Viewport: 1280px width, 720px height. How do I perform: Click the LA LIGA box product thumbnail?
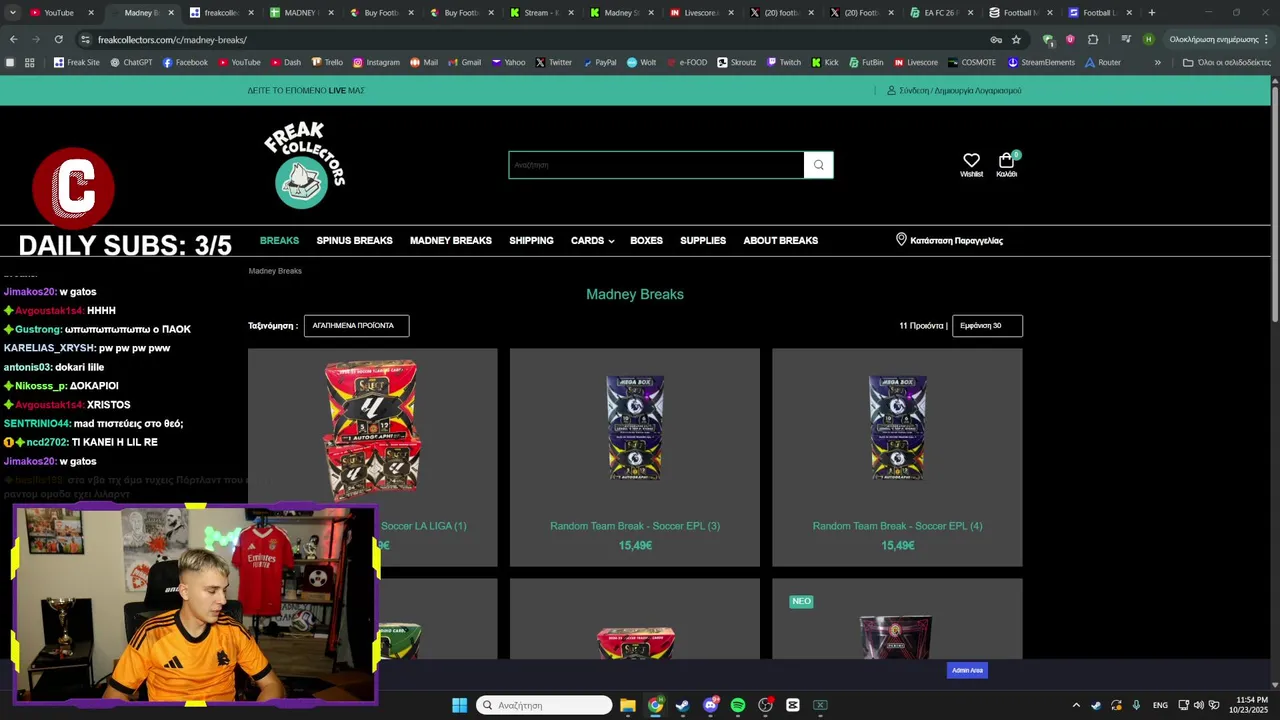tap(372, 428)
